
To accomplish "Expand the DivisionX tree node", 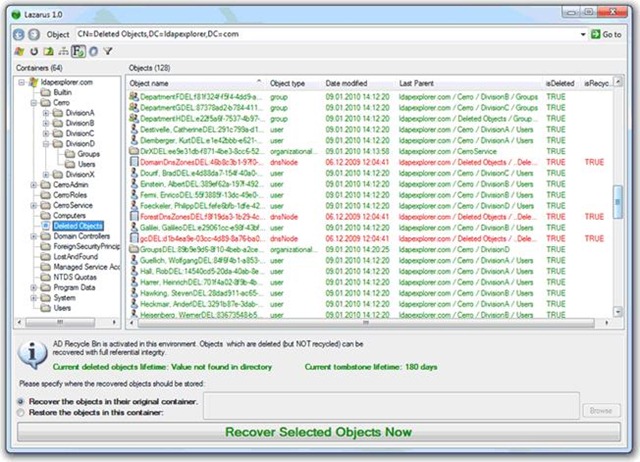I will (x=46, y=175).
